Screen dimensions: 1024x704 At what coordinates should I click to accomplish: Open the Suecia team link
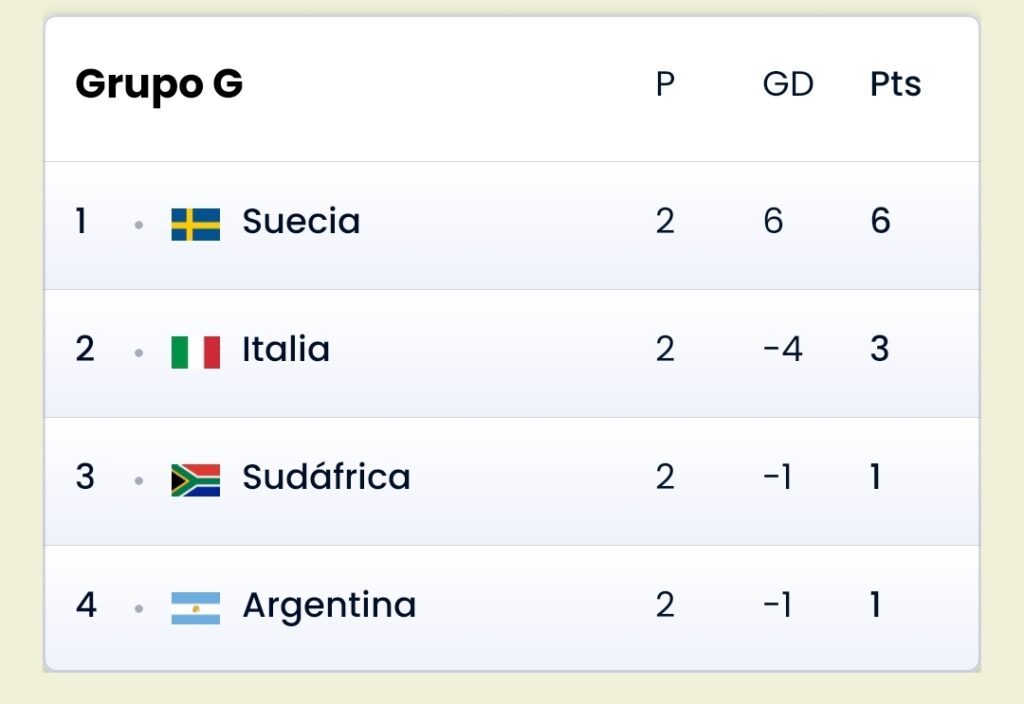coord(301,221)
